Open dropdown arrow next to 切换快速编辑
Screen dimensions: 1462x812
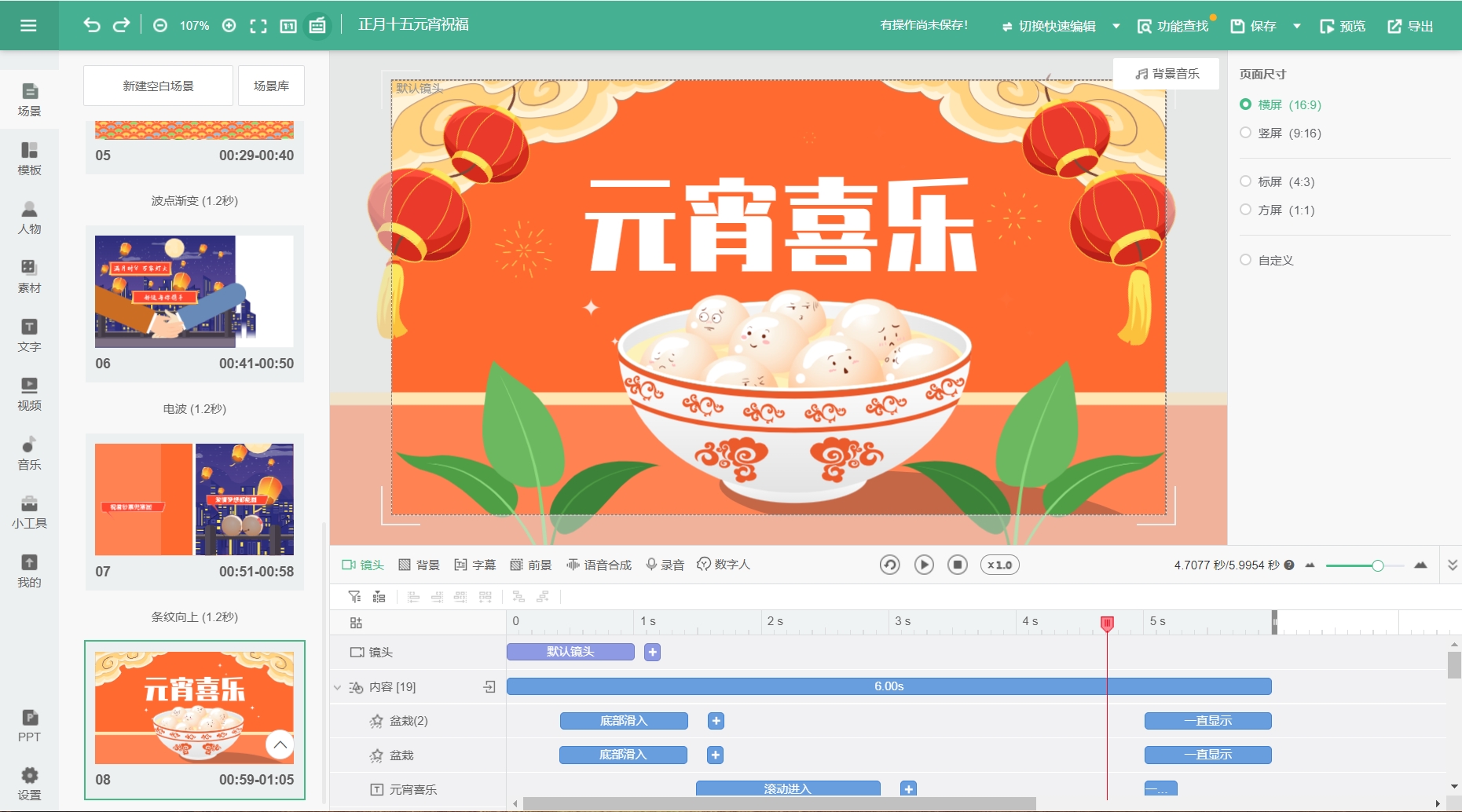pos(1116,26)
